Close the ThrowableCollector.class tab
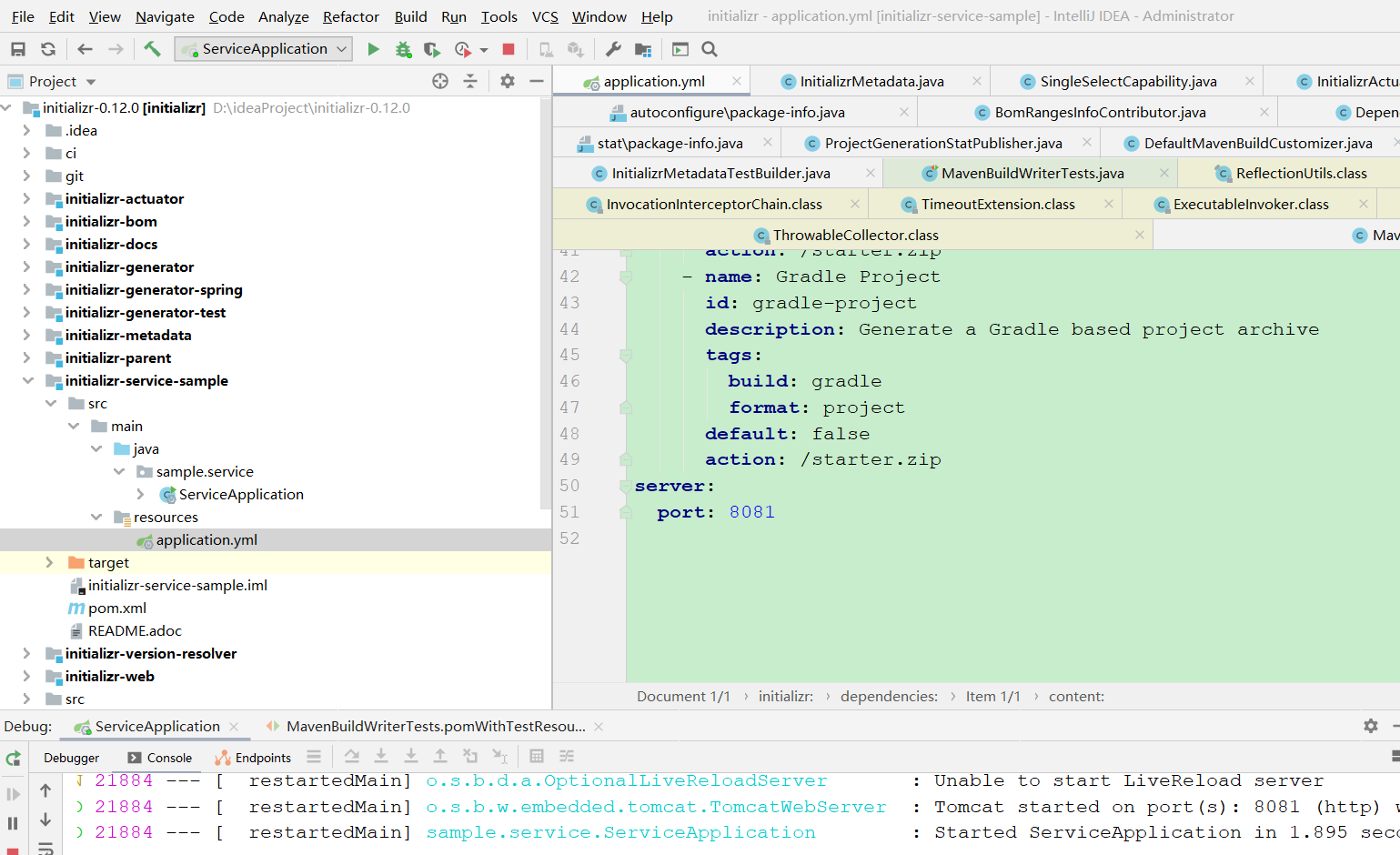Image resolution: width=1400 pixels, height=855 pixels. point(1140,235)
